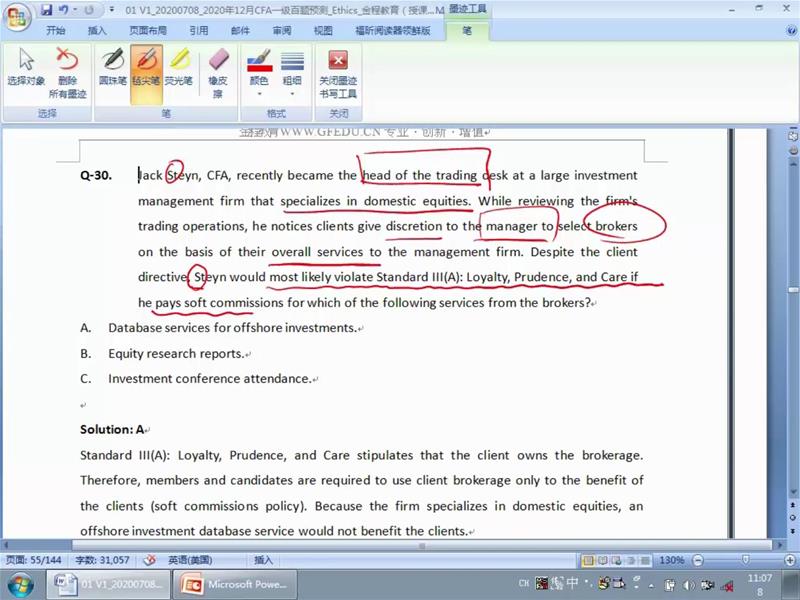Screen dimensions: 800x600
Task: Click 英语(美国) language in status bar
Action: pyautogui.click(x=190, y=560)
